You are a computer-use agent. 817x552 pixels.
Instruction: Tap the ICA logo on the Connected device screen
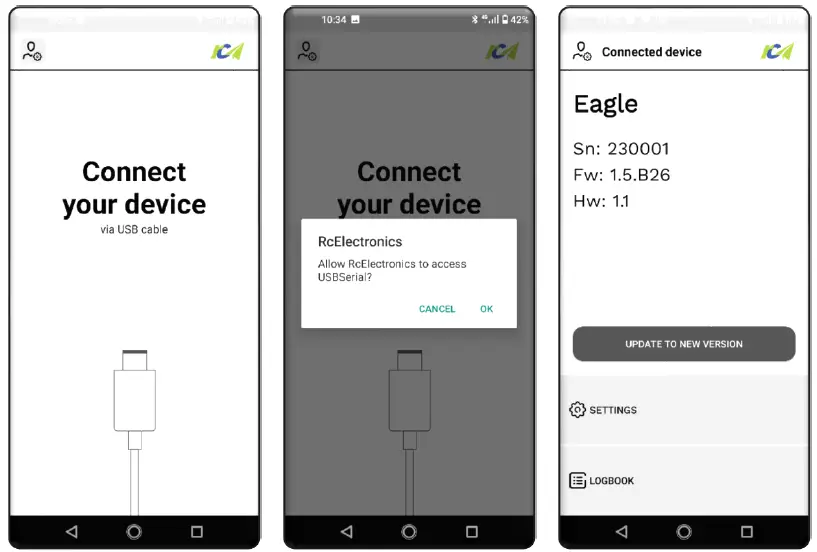(777, 51)
